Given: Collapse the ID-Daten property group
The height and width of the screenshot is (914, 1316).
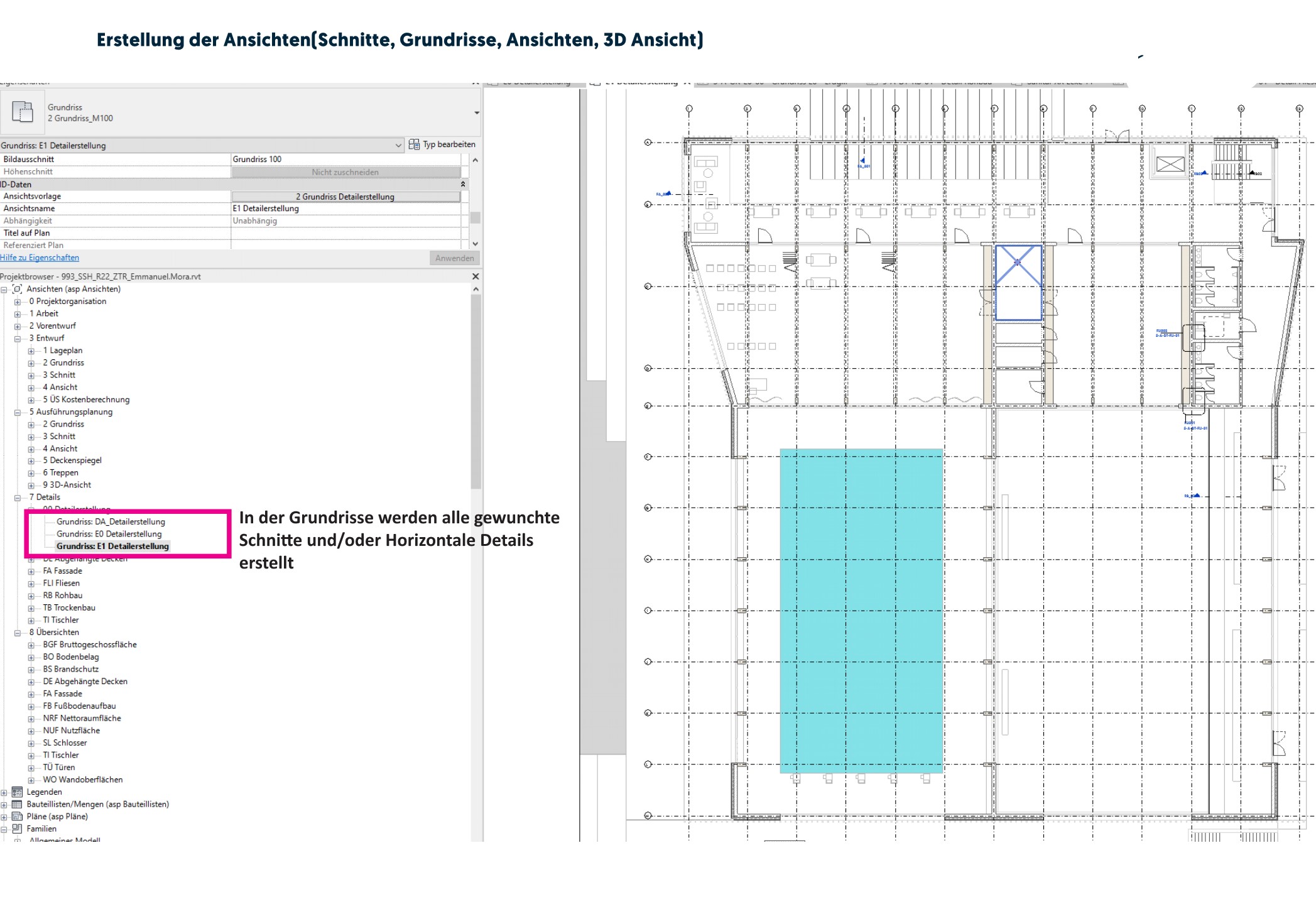Looking at the screenshot, I should click(x=463, y=184).
